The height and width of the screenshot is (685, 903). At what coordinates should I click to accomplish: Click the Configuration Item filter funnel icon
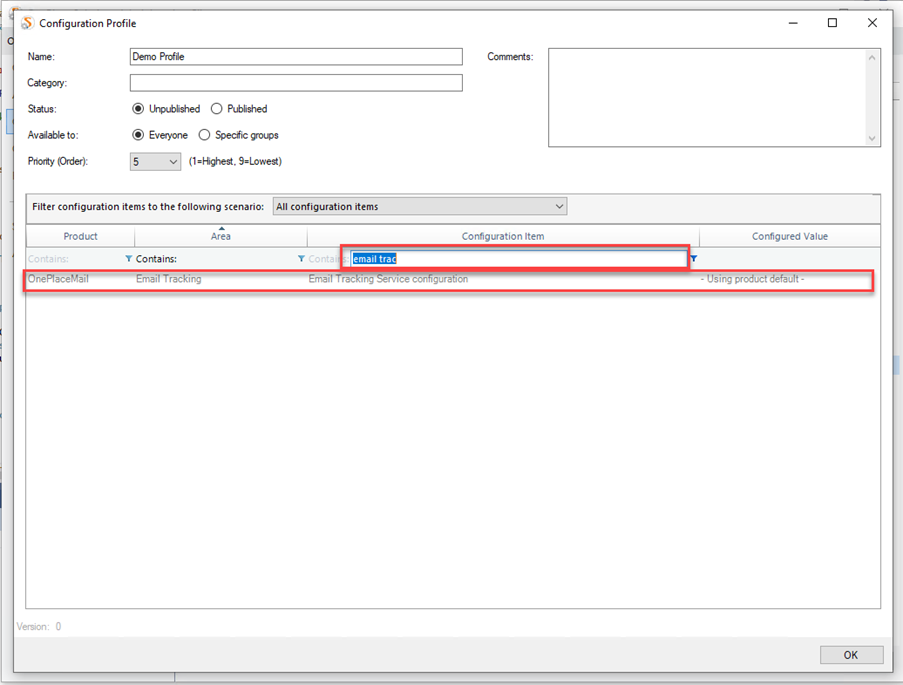[x=692, y=258]
